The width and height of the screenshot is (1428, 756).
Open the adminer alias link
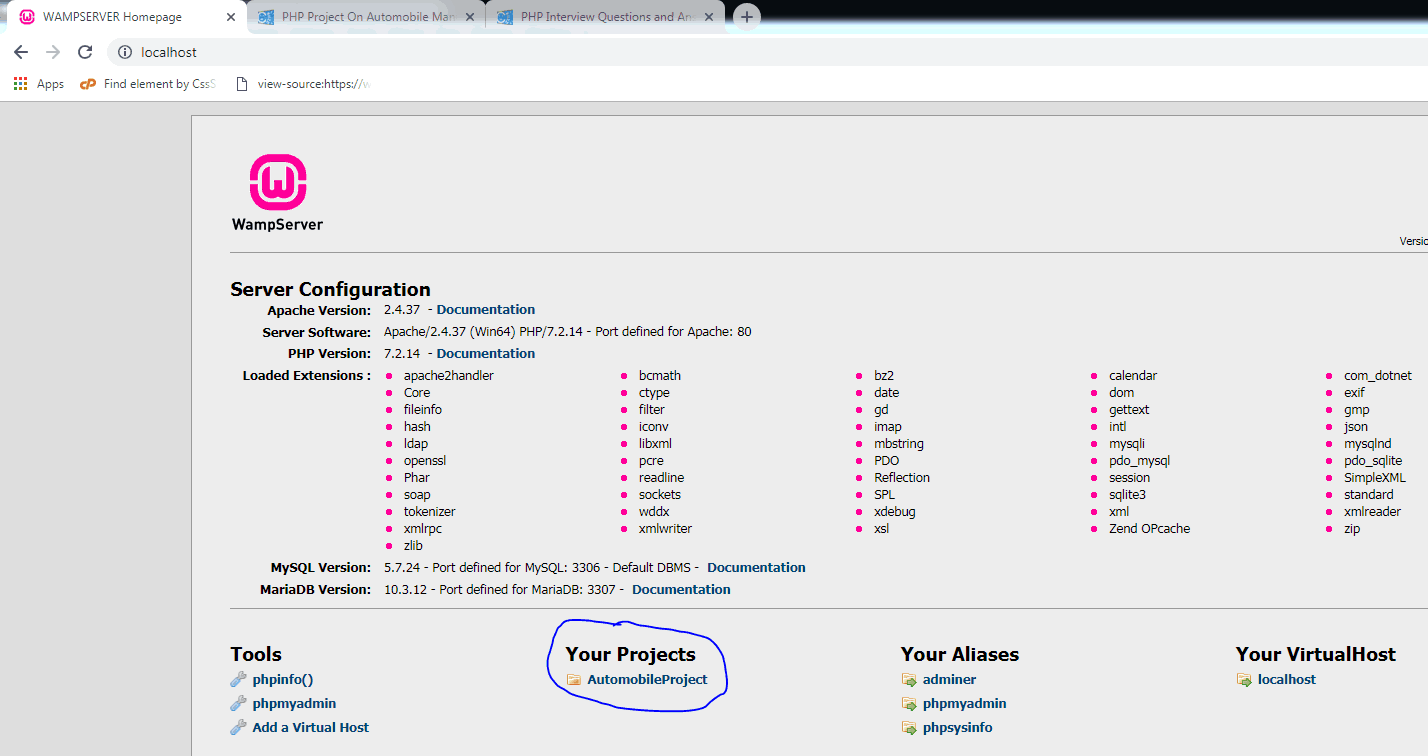click(949, 680)
